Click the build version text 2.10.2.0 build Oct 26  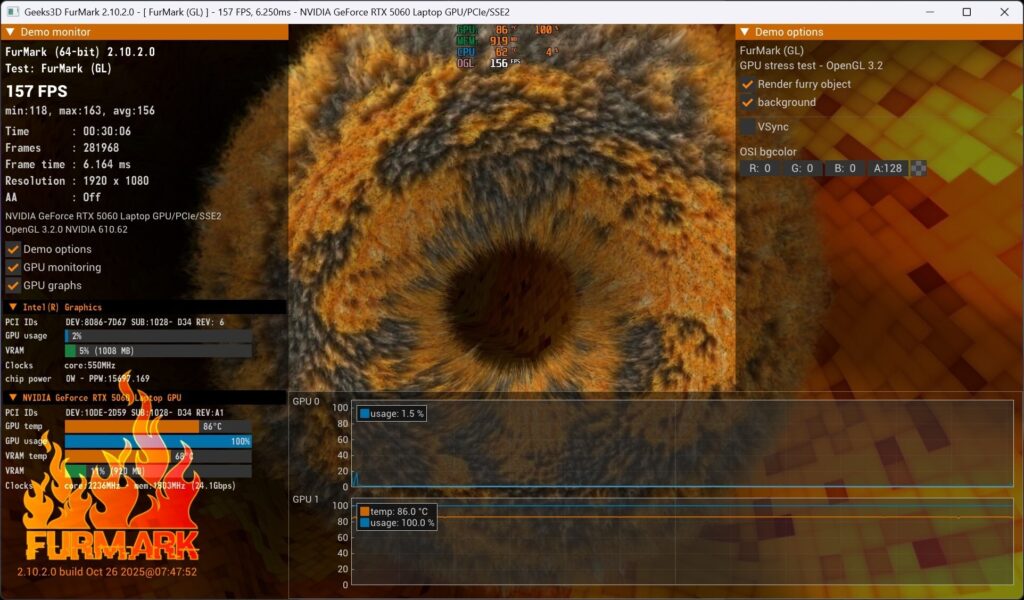tap(107, 572)
